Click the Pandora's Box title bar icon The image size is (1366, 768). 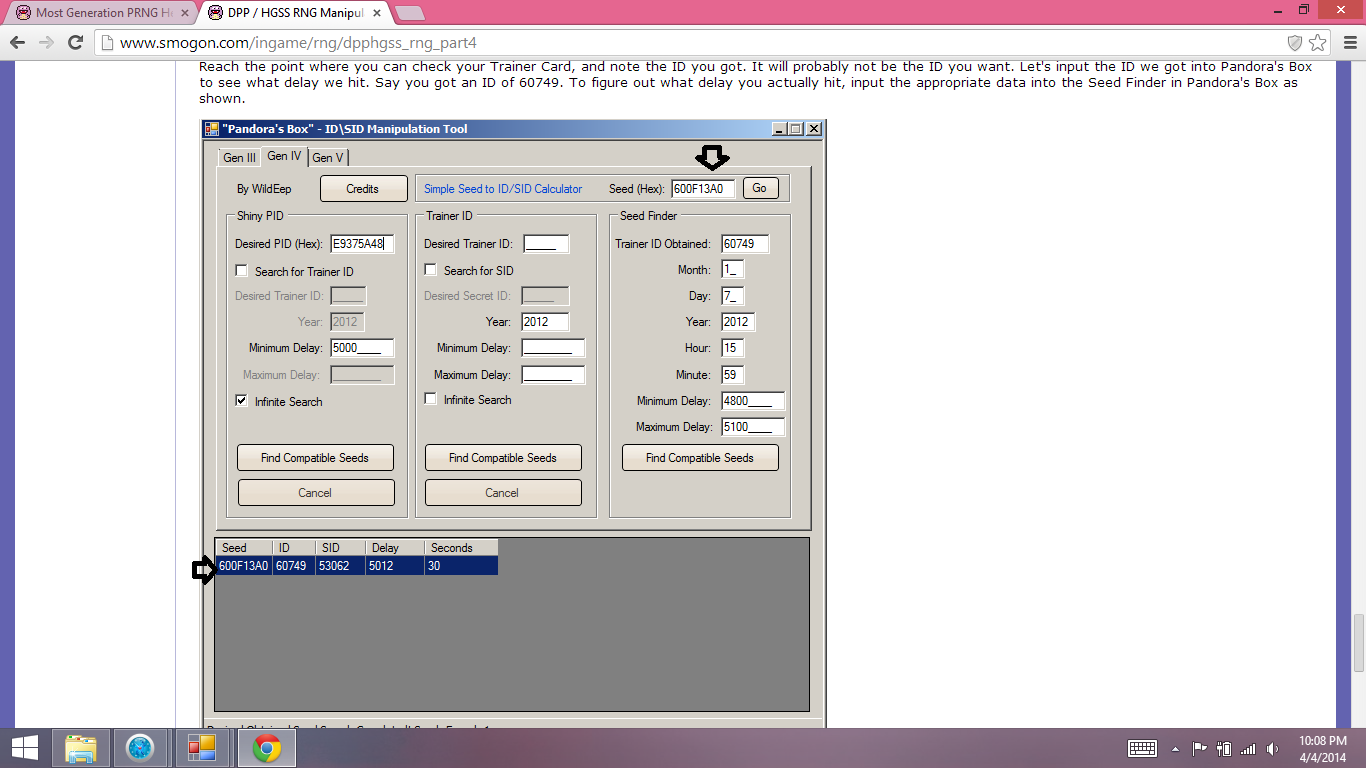tap(211, 129)
